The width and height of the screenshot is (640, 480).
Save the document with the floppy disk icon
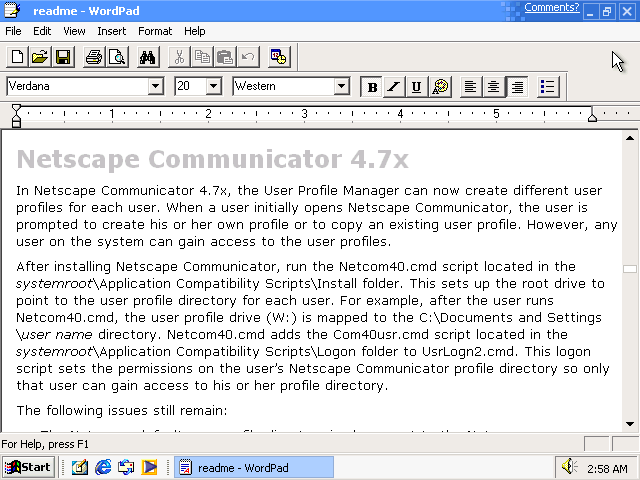tap(63, 57)
